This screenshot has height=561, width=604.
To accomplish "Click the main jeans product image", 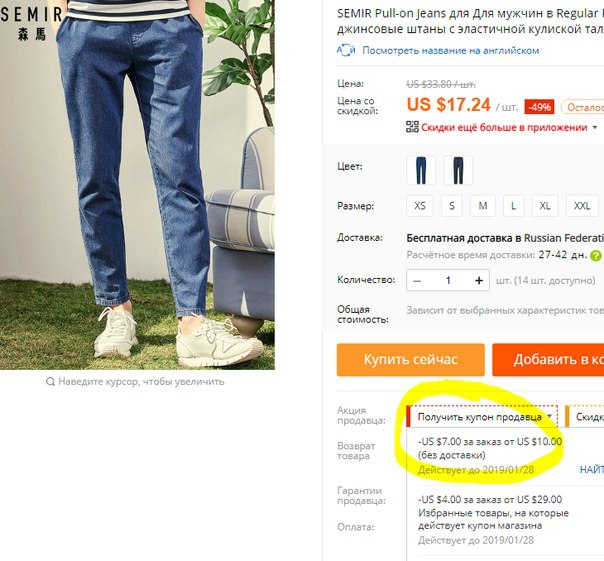I will (x=137, y=185).
